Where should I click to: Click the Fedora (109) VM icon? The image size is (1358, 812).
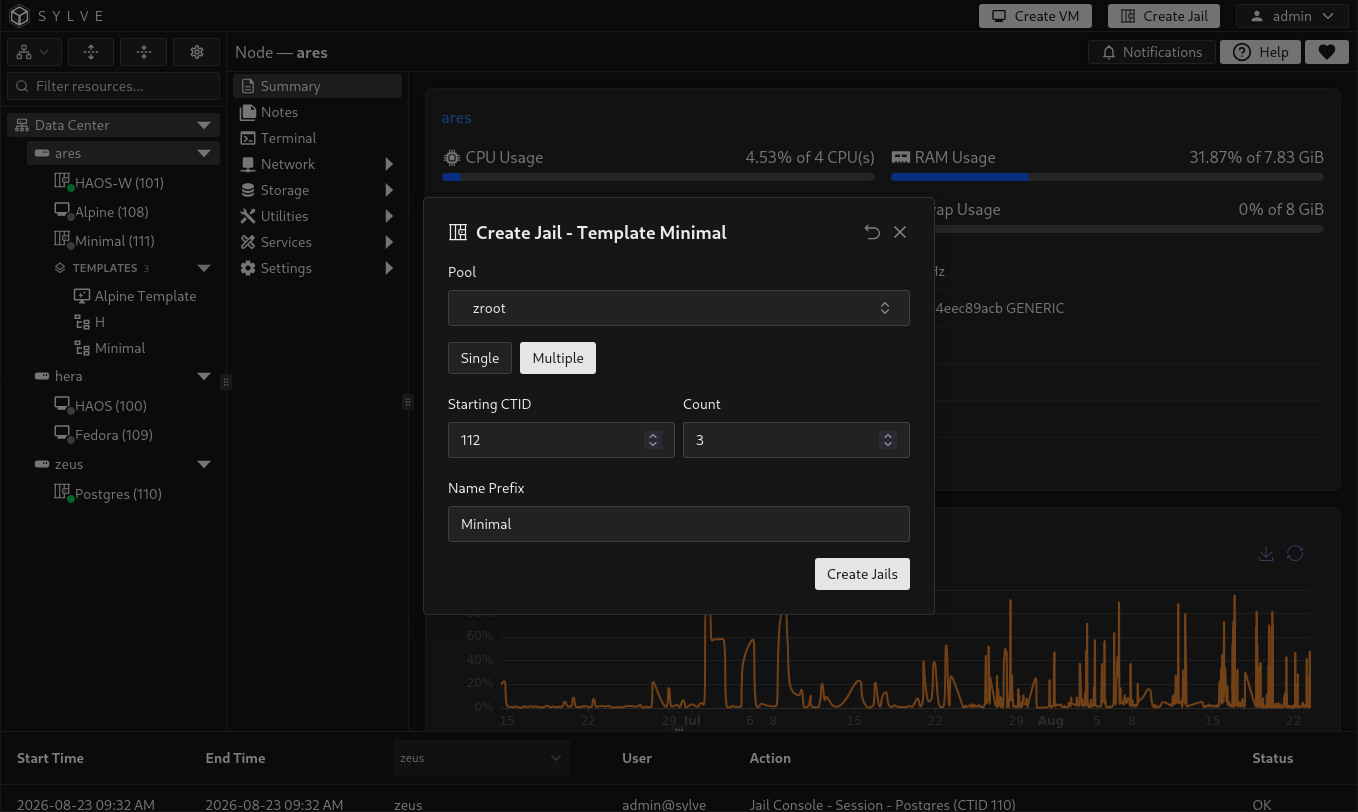pyautogui.click(x=62, y=434)
